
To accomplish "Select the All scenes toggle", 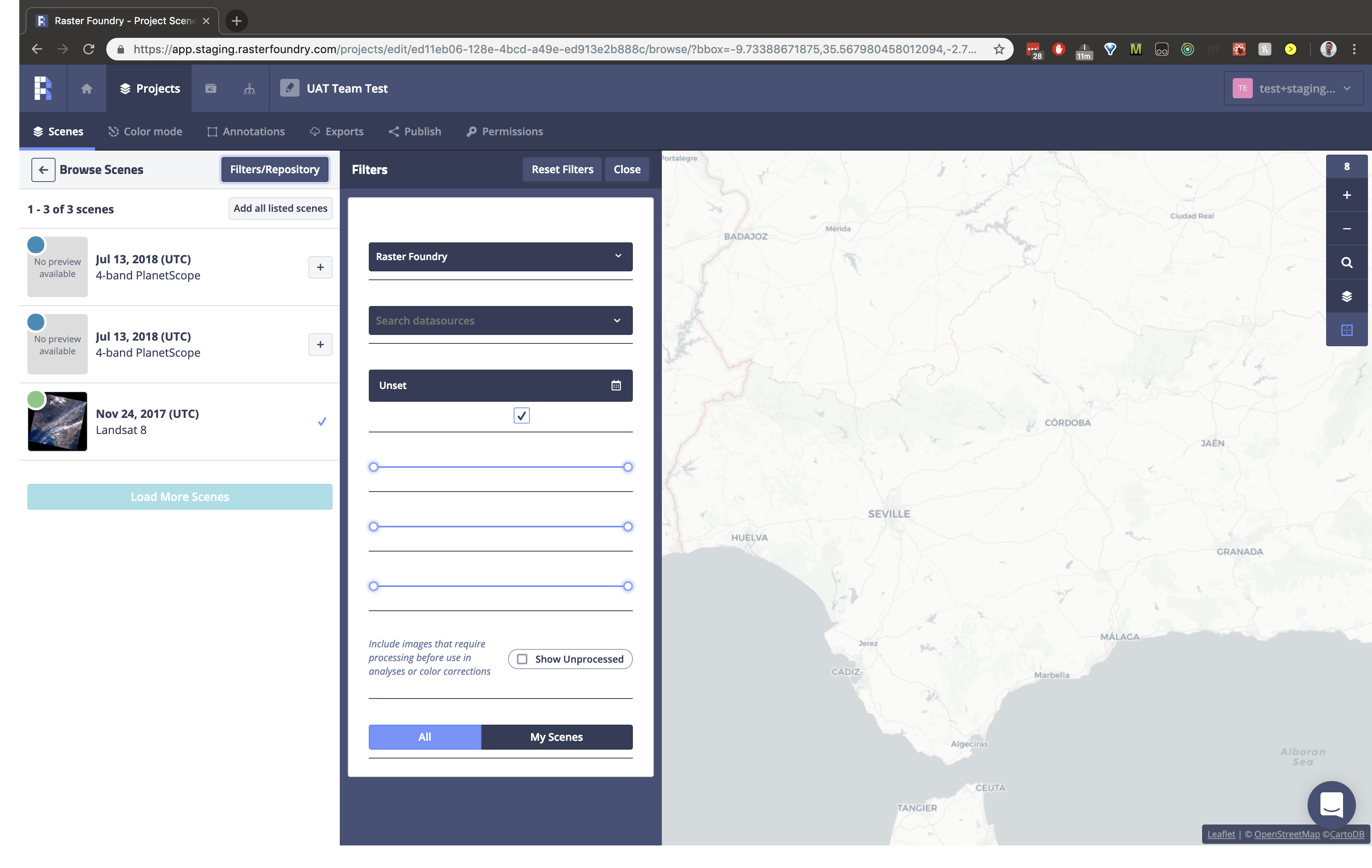I will [424, 737].
